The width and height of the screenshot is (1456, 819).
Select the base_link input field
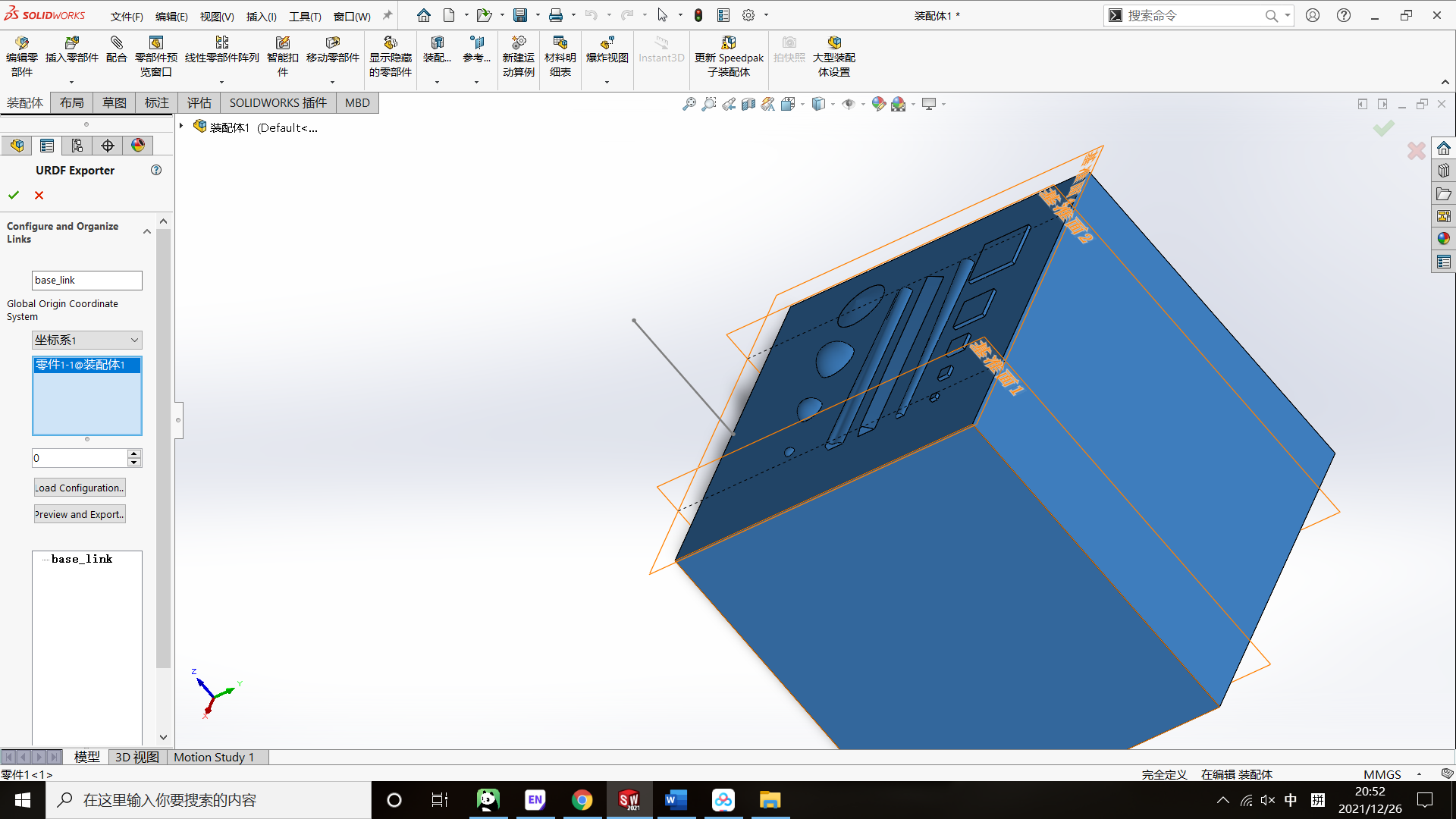click(x=86, y=279)
